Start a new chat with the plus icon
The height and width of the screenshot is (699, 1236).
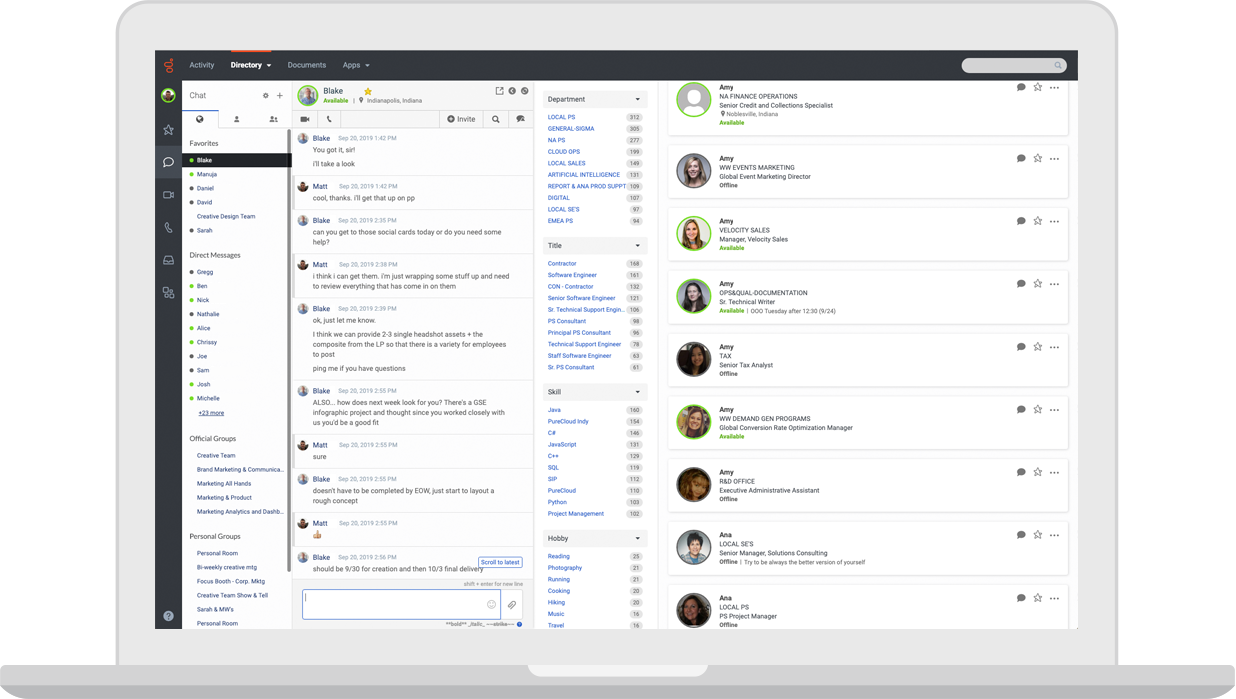click(280, 95)
